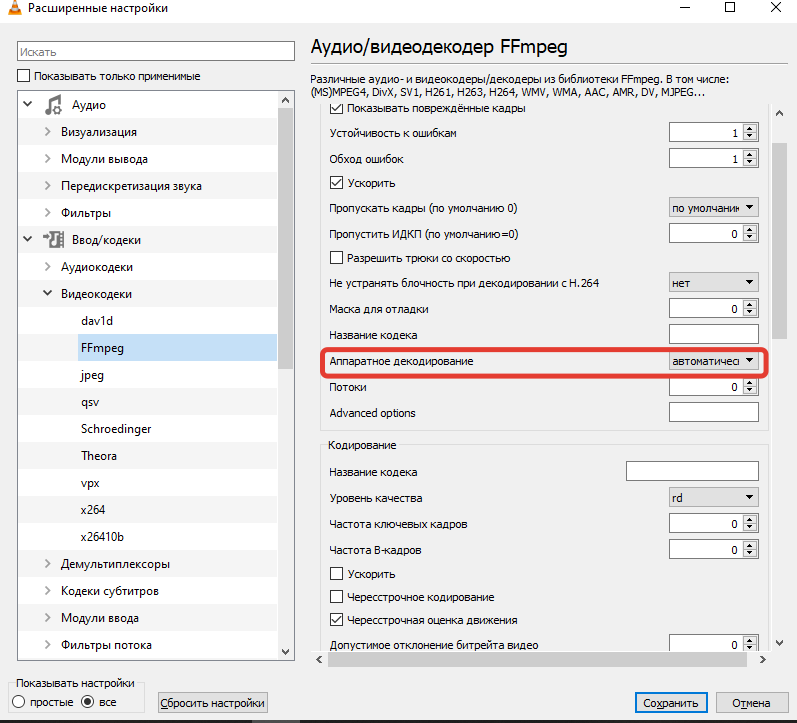Click the Сбросить настройки button
The height and width of the screenshot is (723, 797).
pos(213,703)
